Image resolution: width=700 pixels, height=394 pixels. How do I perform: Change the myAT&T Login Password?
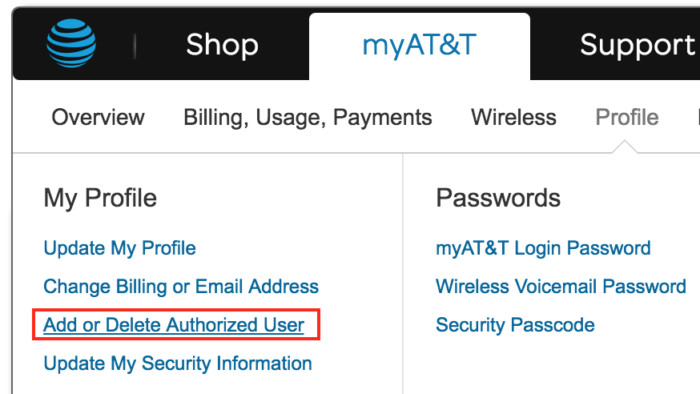(x=543, y=248)
